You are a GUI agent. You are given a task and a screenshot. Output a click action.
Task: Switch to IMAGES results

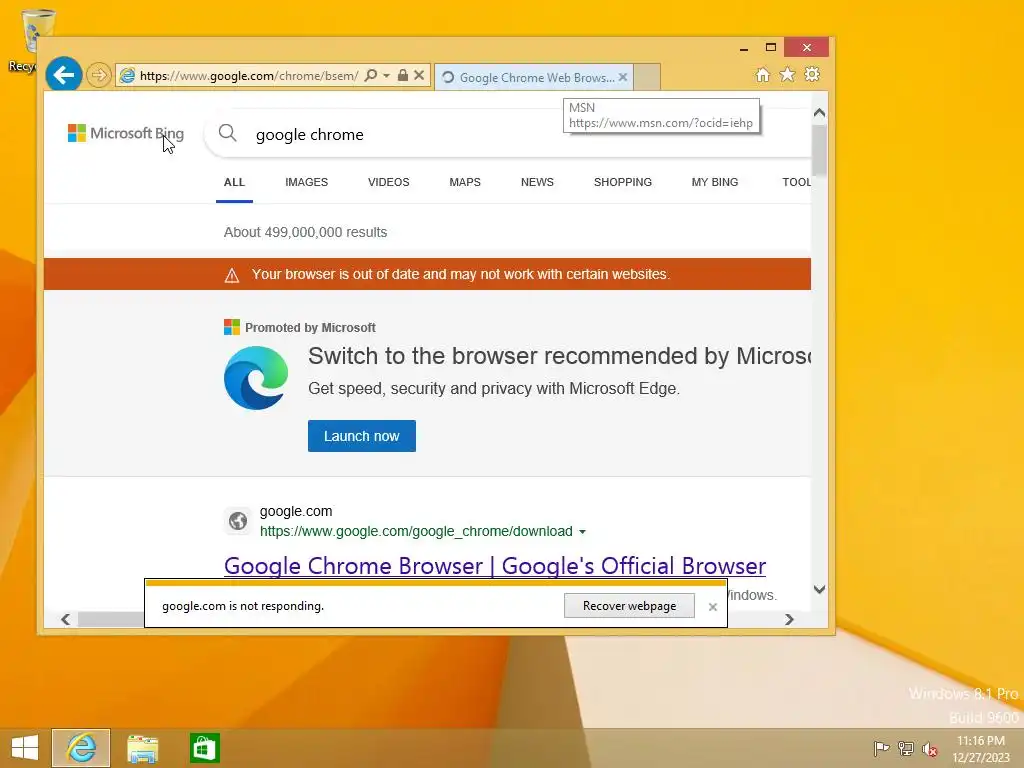tap(306, 182)
